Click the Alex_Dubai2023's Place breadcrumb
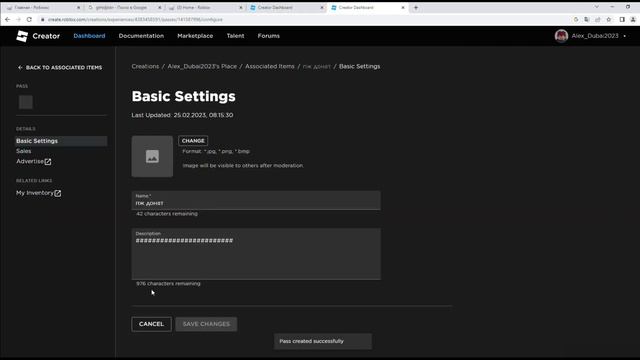The width and height of the screenshot is (640, 360). coord(202,66)
